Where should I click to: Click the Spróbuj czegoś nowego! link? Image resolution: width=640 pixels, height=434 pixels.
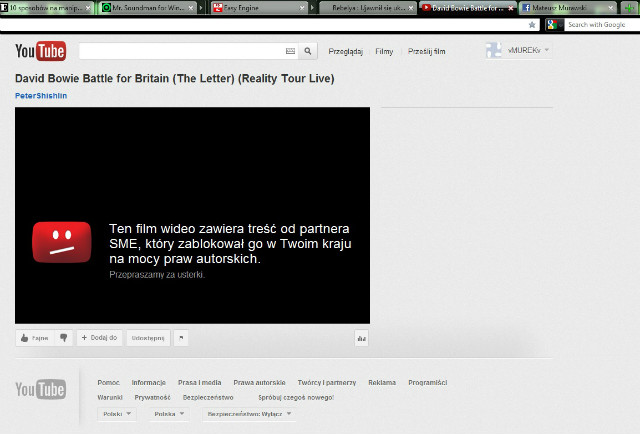tap(296, 397)
